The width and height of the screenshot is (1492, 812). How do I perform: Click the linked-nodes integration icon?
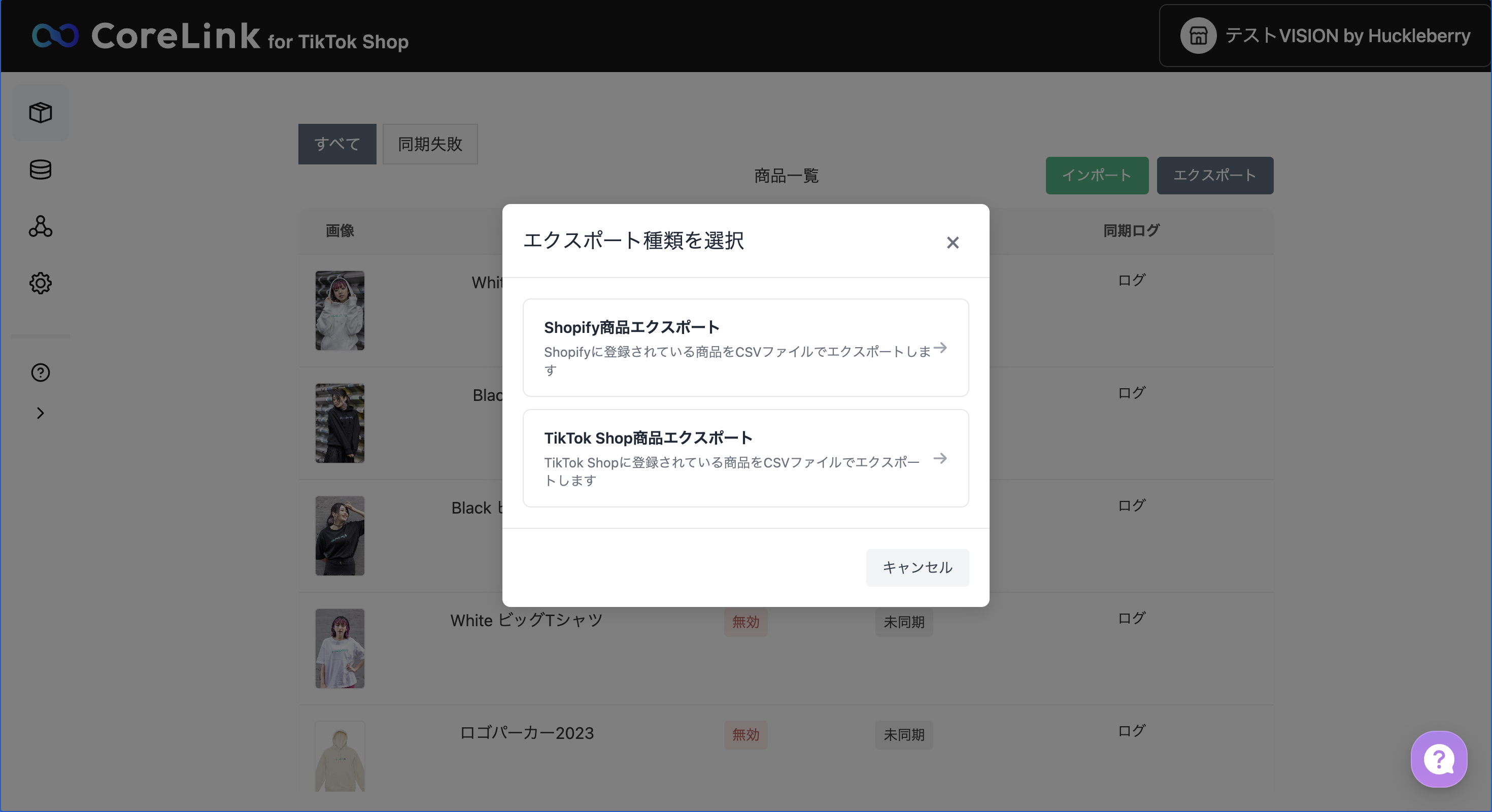click(41, 226)
